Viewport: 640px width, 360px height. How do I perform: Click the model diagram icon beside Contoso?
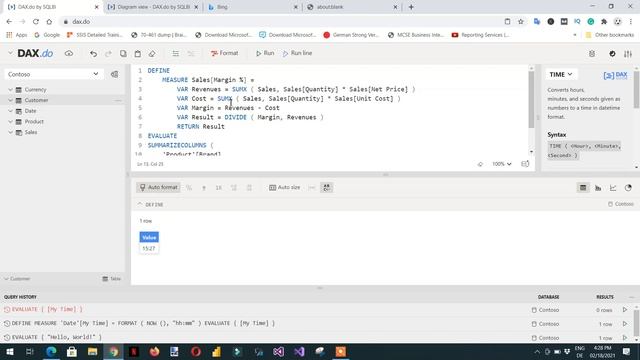(x=114, y=74)
